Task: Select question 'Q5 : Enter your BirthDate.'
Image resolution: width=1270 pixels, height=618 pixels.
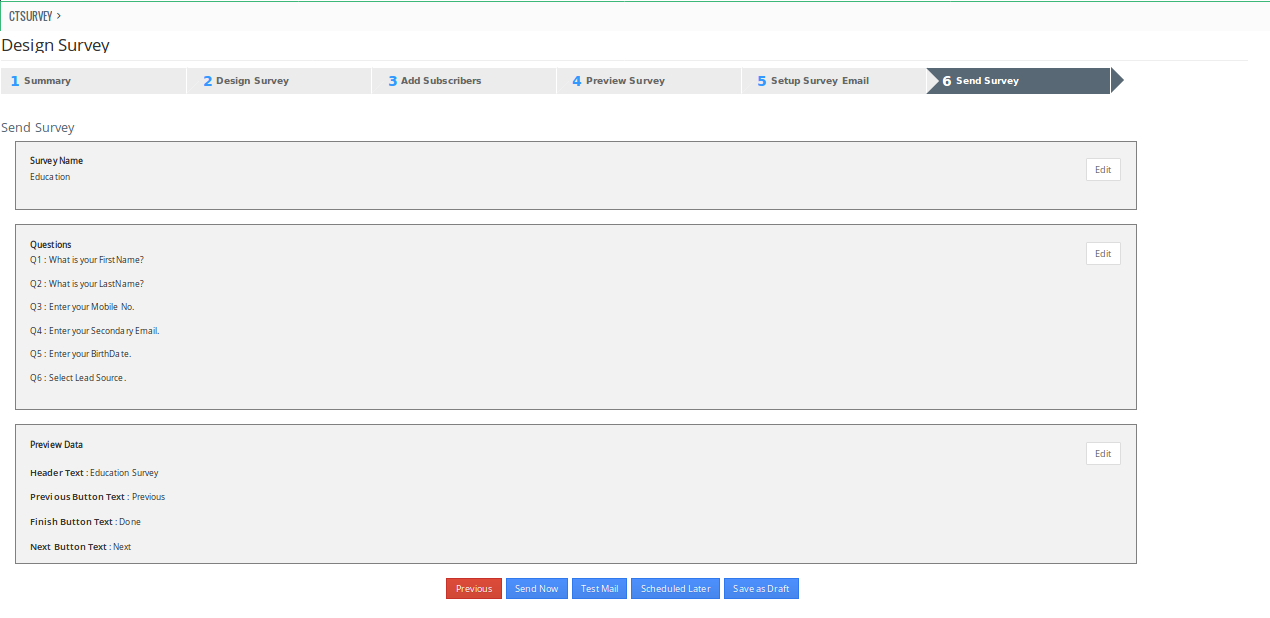Action: [x=81, y=354]
